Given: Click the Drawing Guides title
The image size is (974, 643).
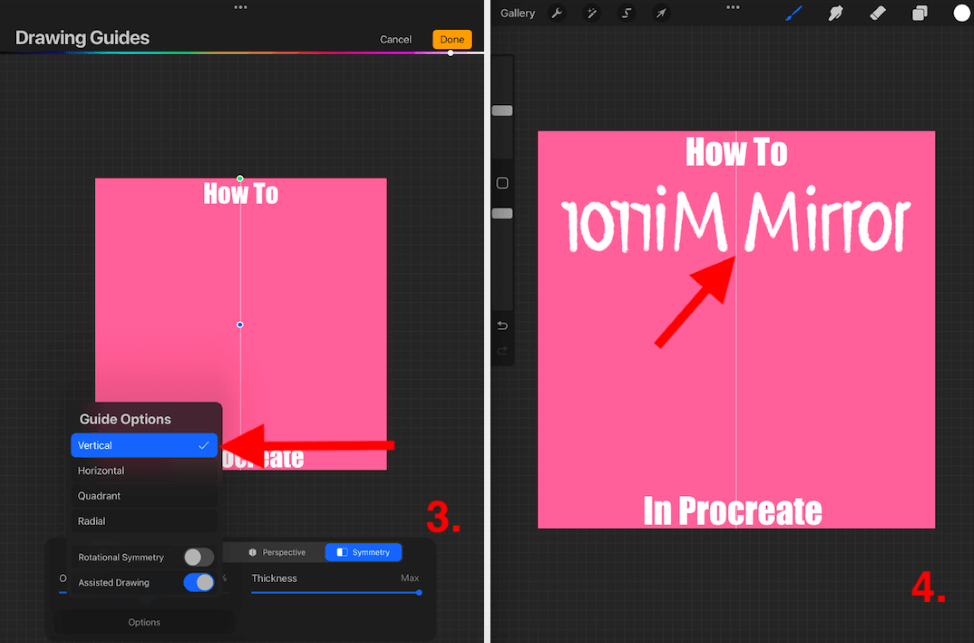Looking at the screenshot, I should (x=82, y=38).
